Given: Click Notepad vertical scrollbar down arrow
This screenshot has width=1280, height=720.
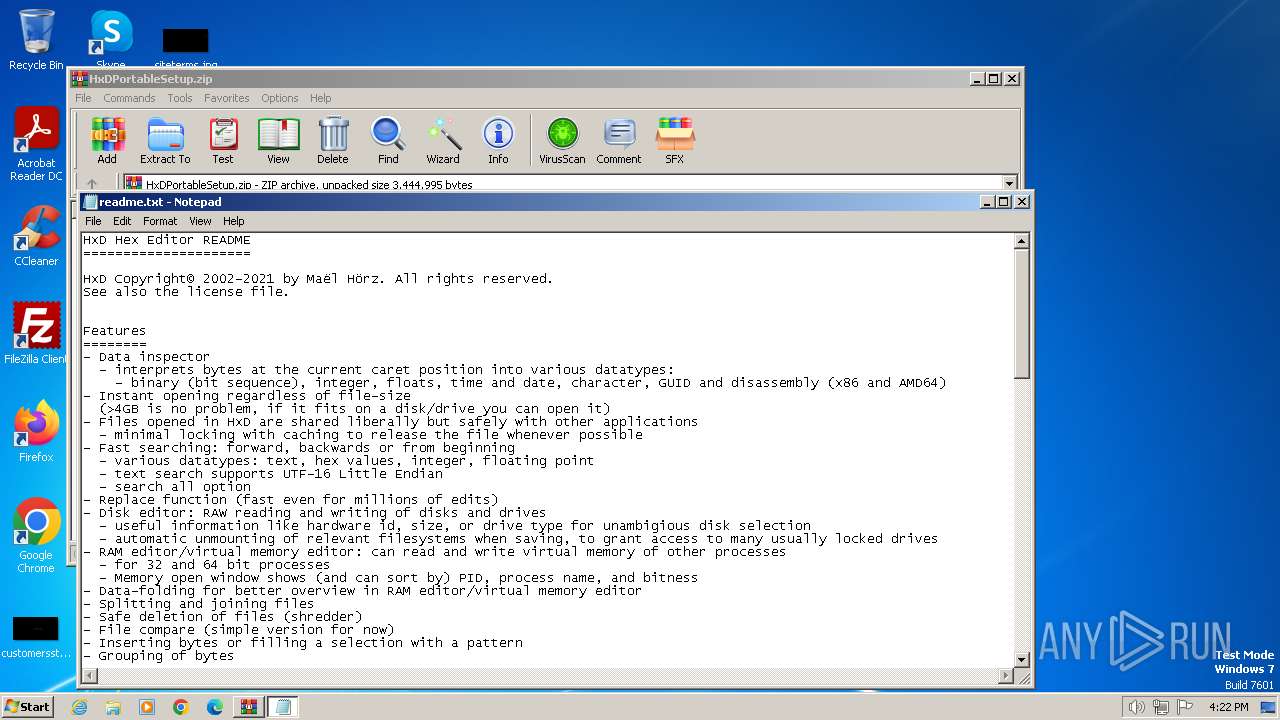Looking at the screenshot, I should coord(1021,659).
